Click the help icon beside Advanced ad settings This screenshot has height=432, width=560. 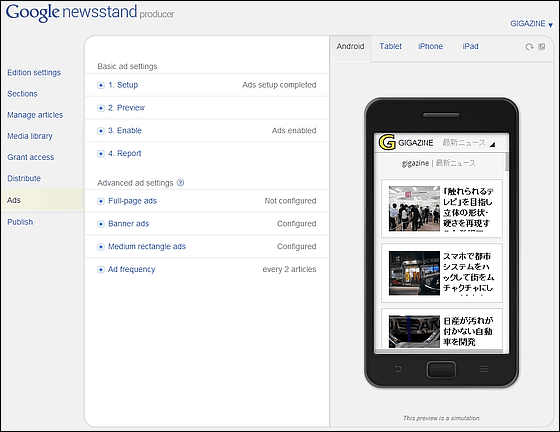[x=181, y=183]
